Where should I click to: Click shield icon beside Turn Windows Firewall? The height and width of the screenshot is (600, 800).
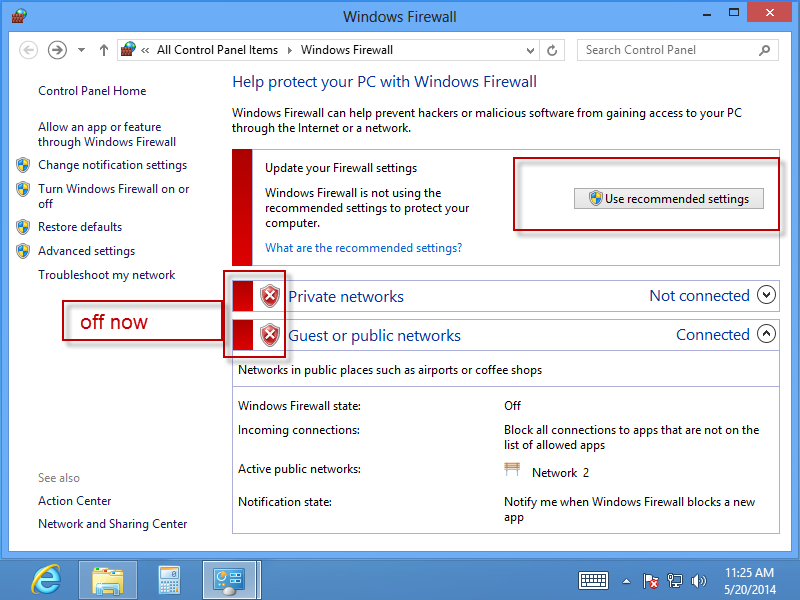click(x=23, y=189)
